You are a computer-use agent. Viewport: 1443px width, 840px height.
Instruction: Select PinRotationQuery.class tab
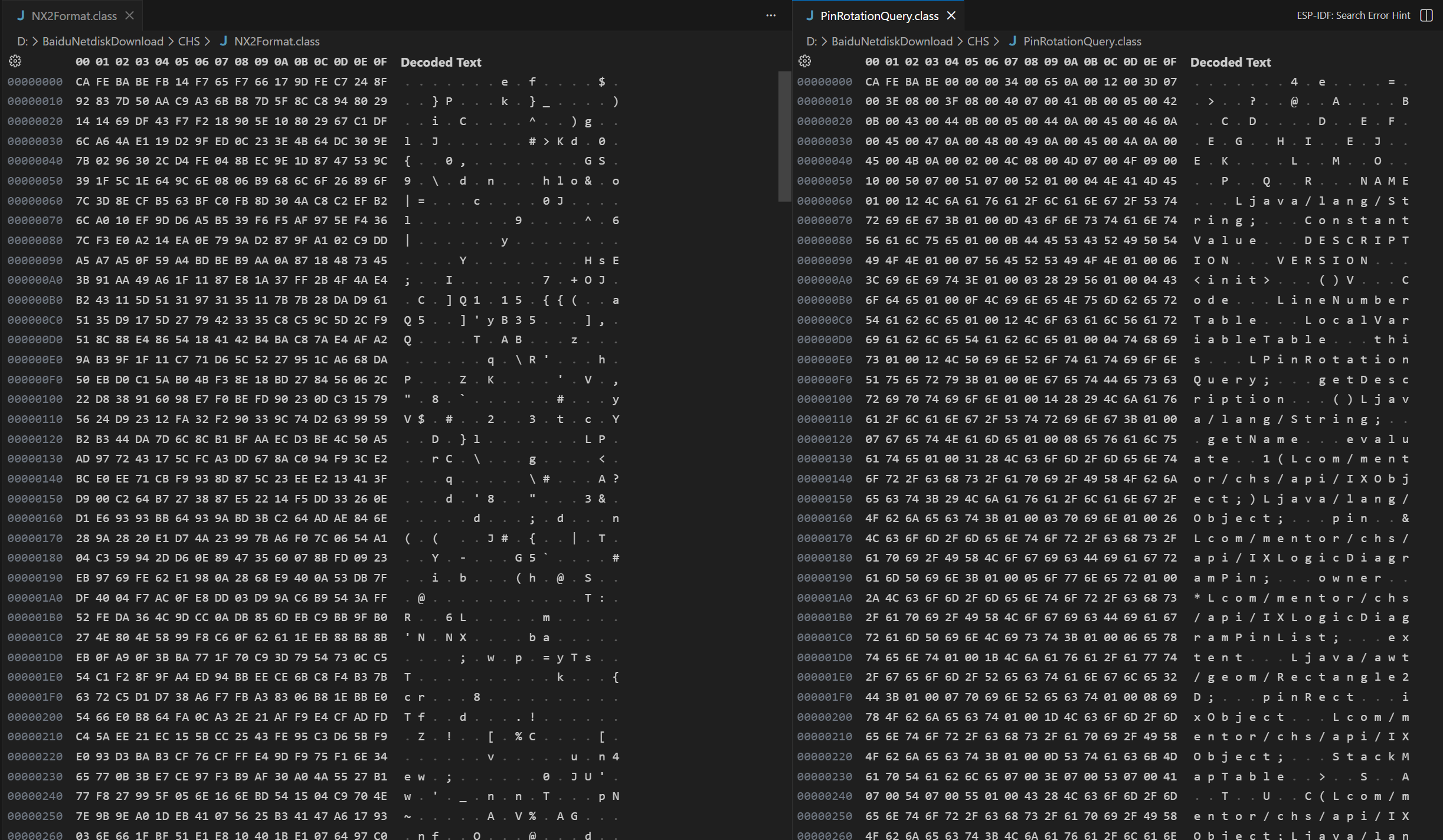tap(879, 16)
